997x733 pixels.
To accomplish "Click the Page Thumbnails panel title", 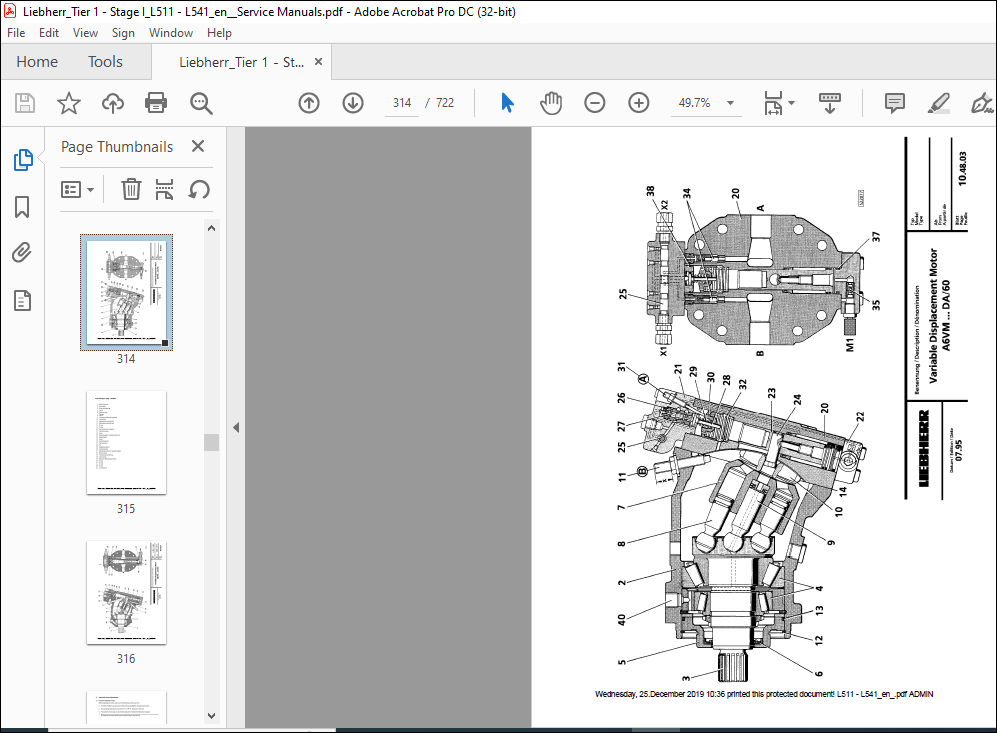I will pyautogui.click(x=117, y=147).
